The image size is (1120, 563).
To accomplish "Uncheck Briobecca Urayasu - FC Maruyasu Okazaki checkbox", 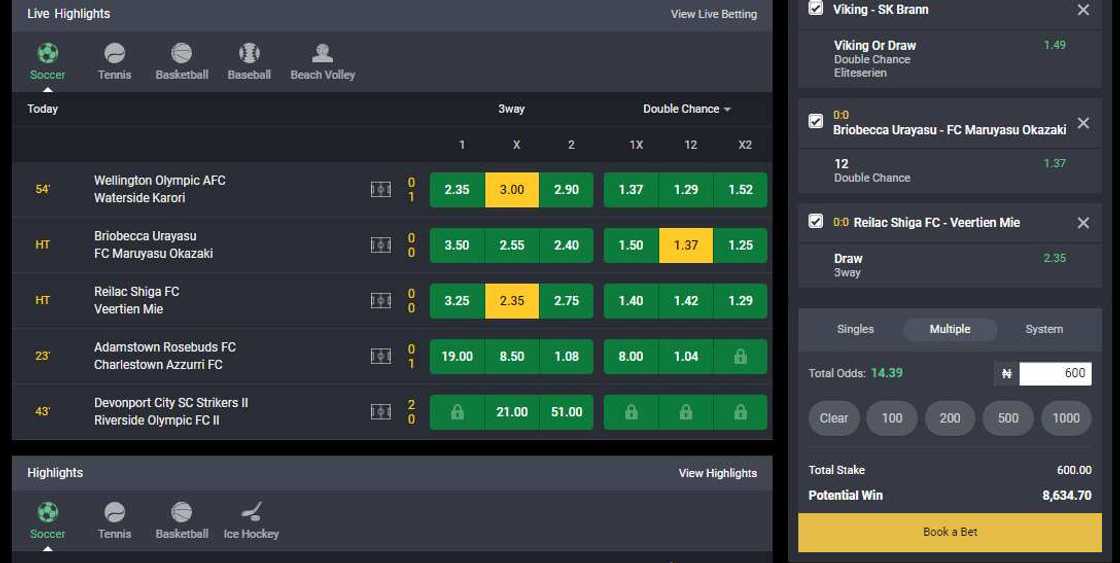I will pyautogui.click(x=815, y=121).
